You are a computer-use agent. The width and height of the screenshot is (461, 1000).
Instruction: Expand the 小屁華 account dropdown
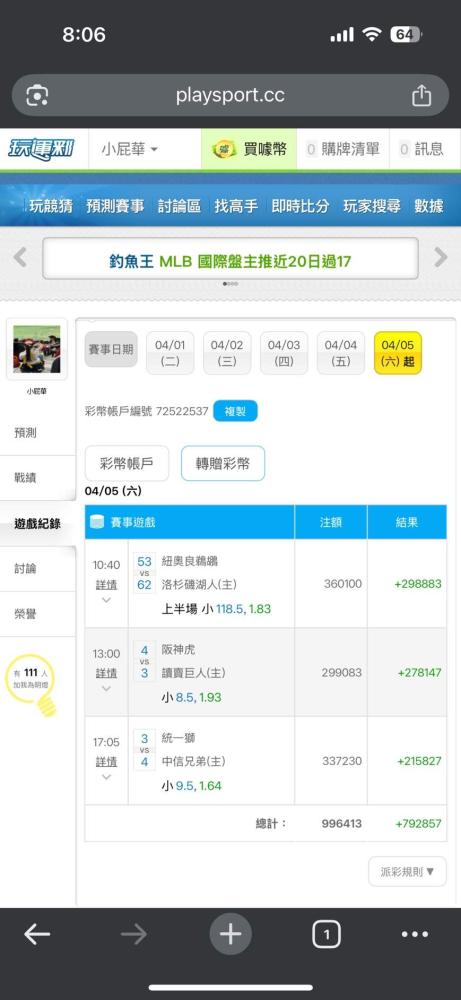tap(129, 149)
